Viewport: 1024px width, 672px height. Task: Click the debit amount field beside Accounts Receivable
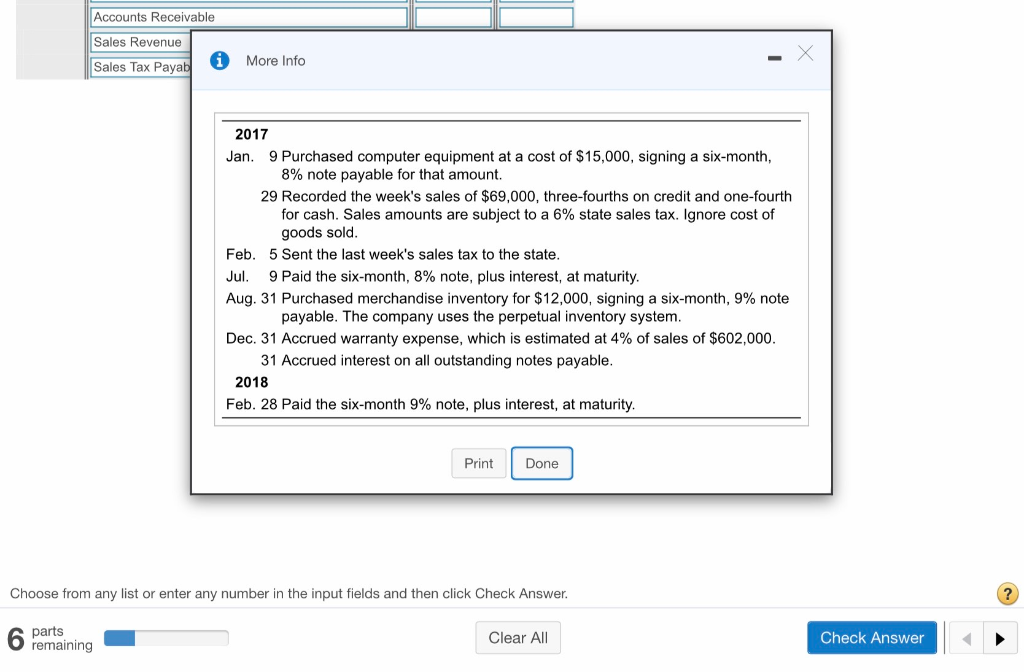pos(453,15)
